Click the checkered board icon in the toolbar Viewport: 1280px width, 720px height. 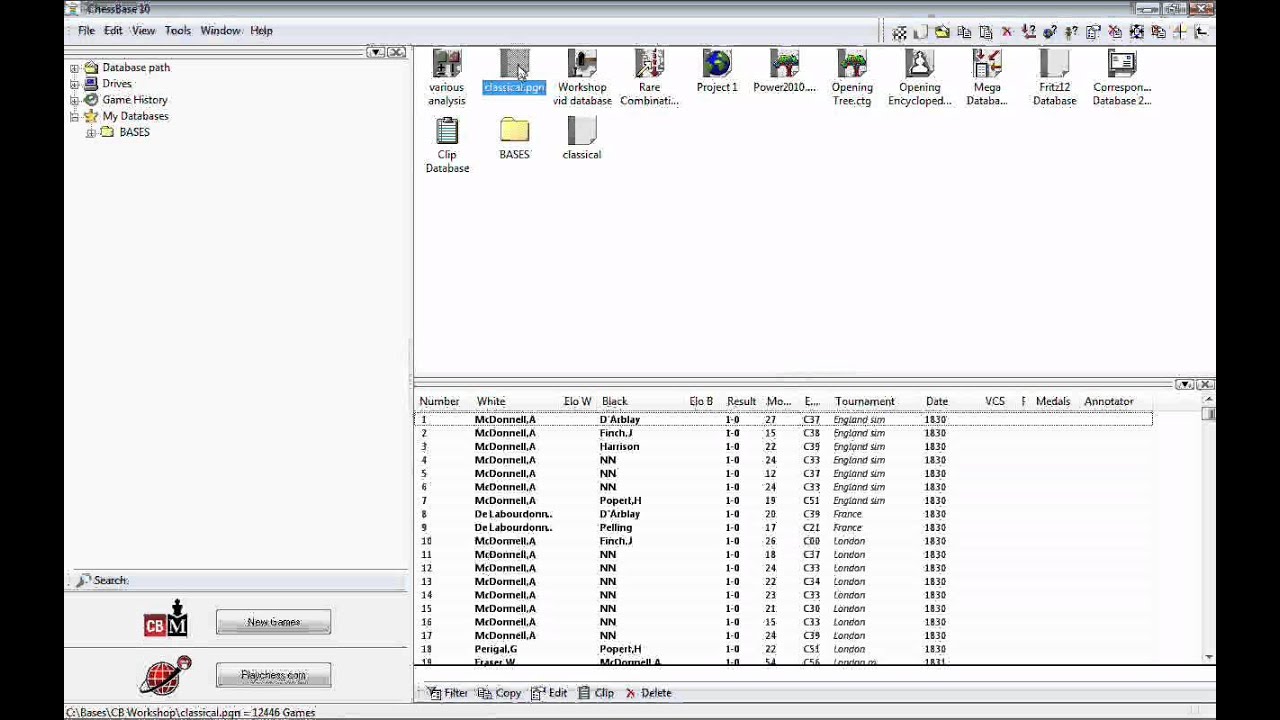[900, 32]
